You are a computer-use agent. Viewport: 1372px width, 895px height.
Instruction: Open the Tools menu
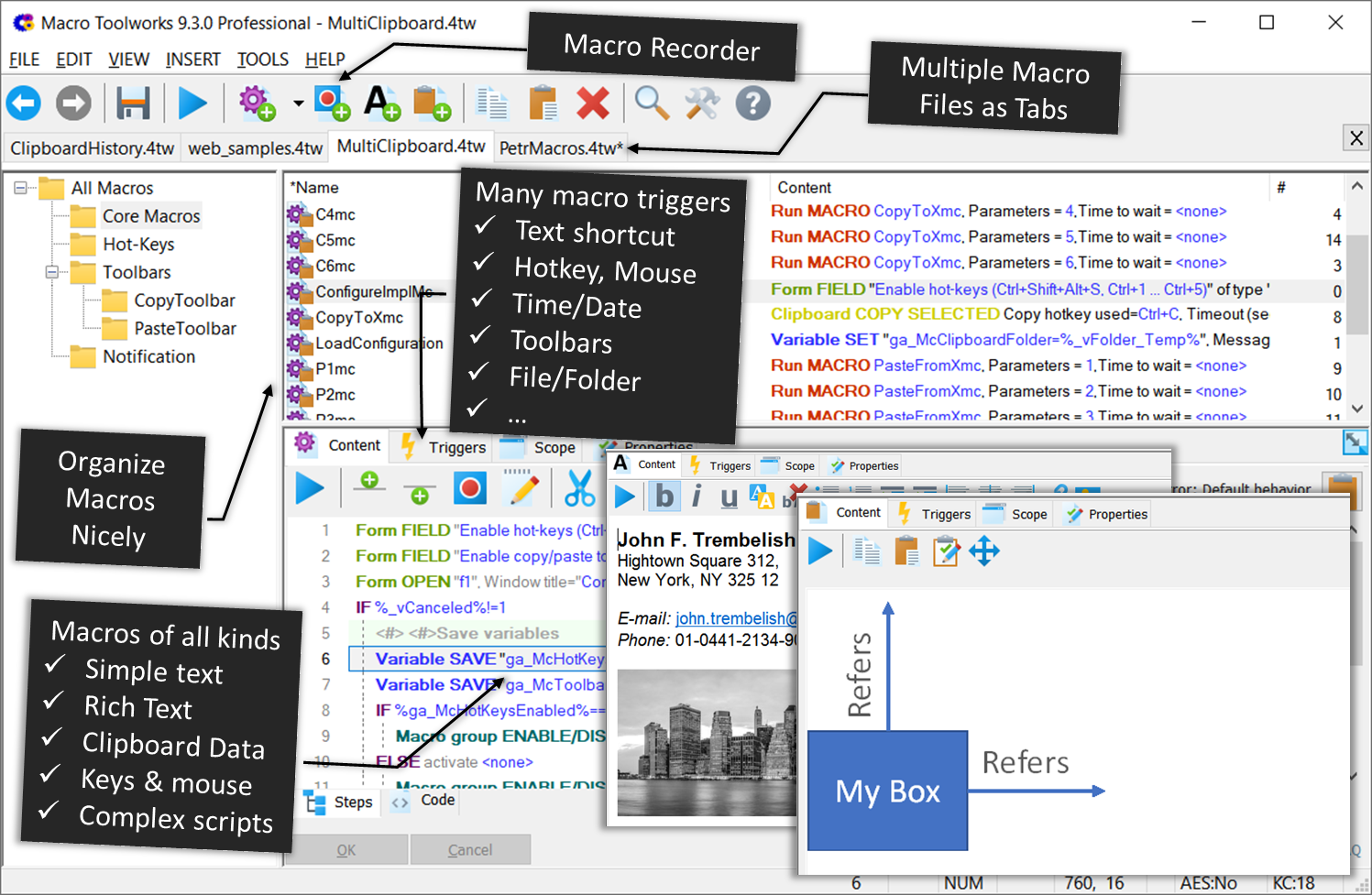(x=262, y=59)
